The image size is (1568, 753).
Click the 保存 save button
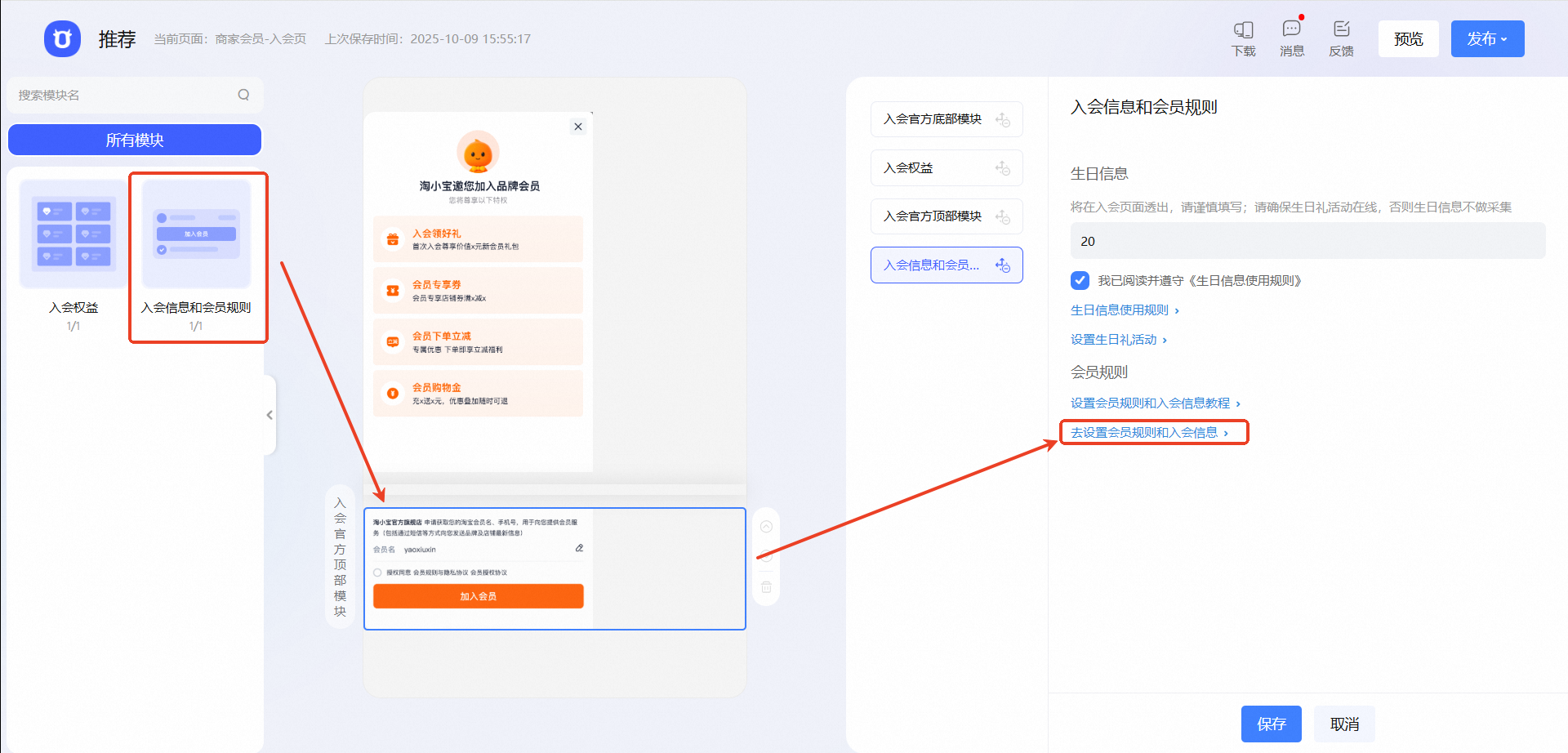point(1272,724)
